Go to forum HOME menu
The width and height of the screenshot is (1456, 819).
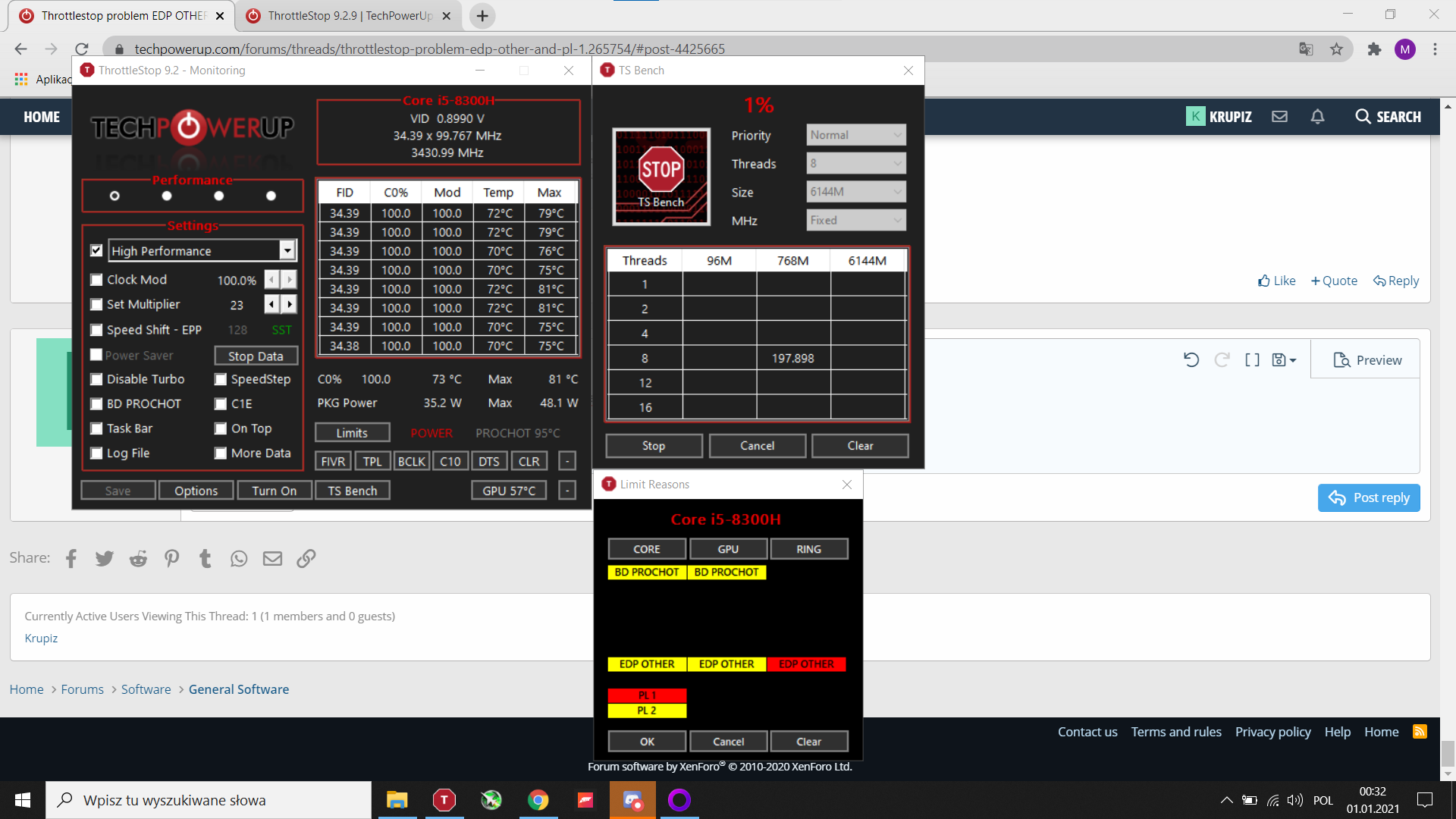tap(42, 117)
